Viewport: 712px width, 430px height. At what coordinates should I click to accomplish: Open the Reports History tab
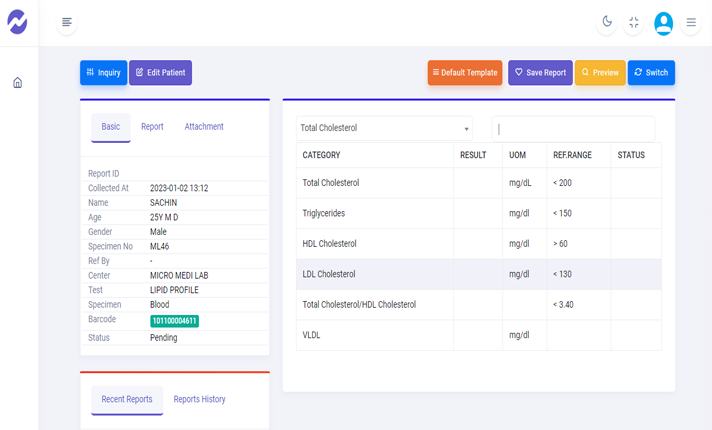pos(199,399)
